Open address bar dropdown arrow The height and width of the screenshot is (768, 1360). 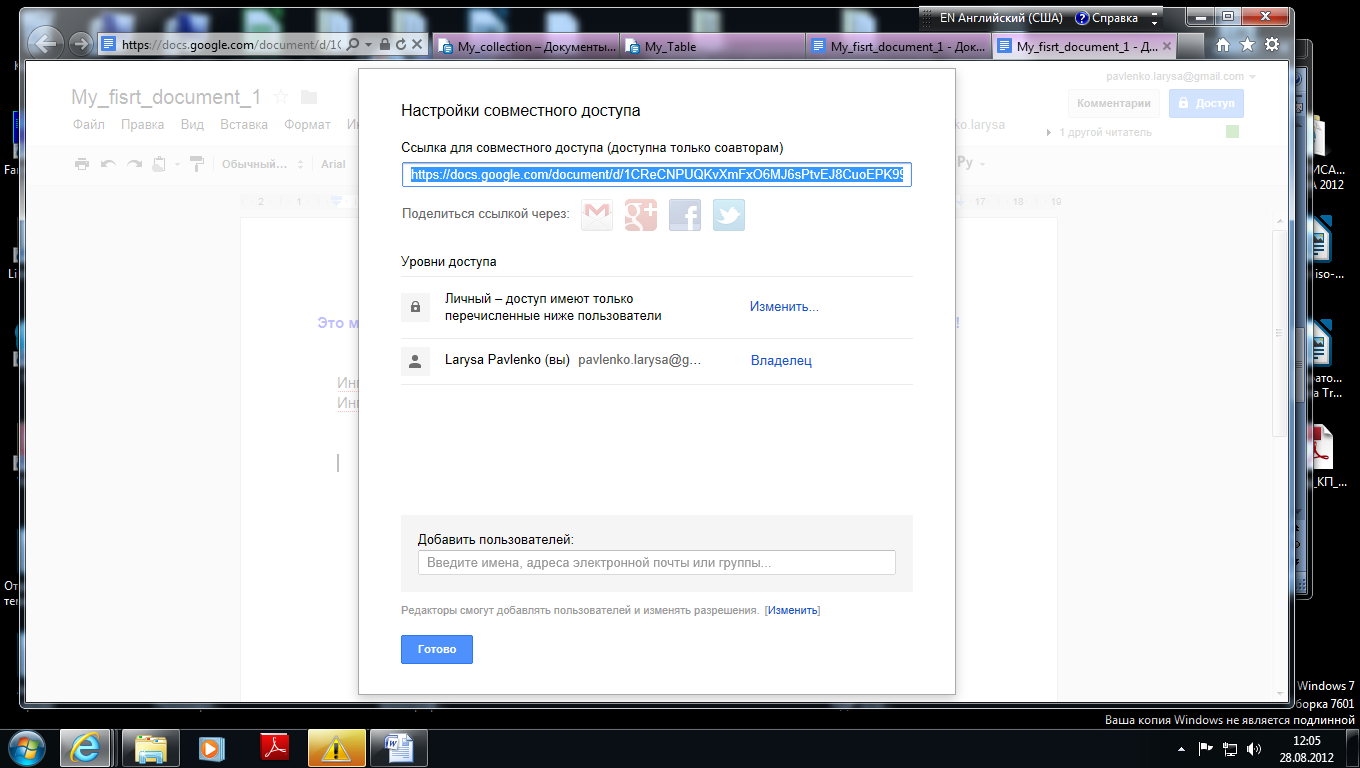(369, 45)
